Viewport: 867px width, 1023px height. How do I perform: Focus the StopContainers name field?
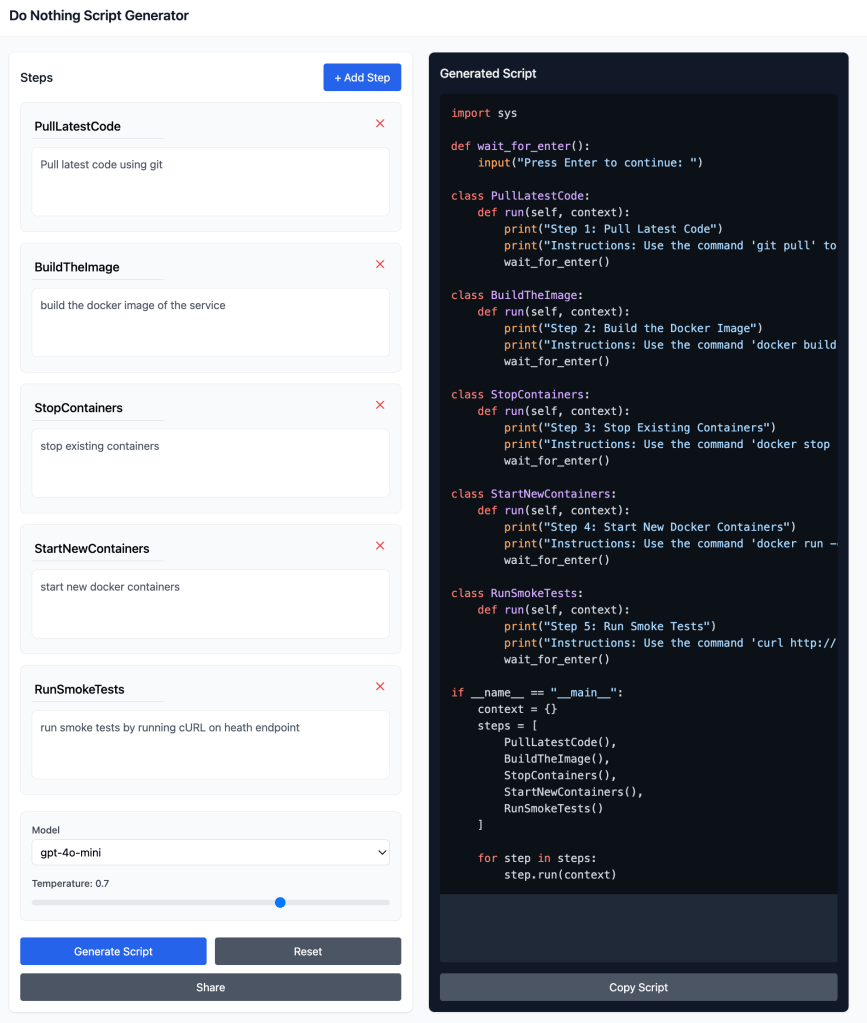tap(97, 408)
